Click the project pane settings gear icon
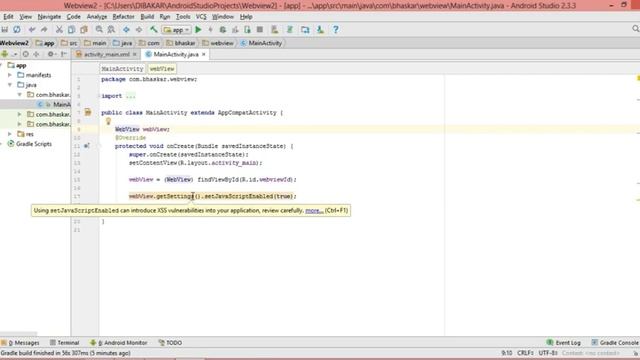This screenshot has height=360, width=640. coord(51,54)
